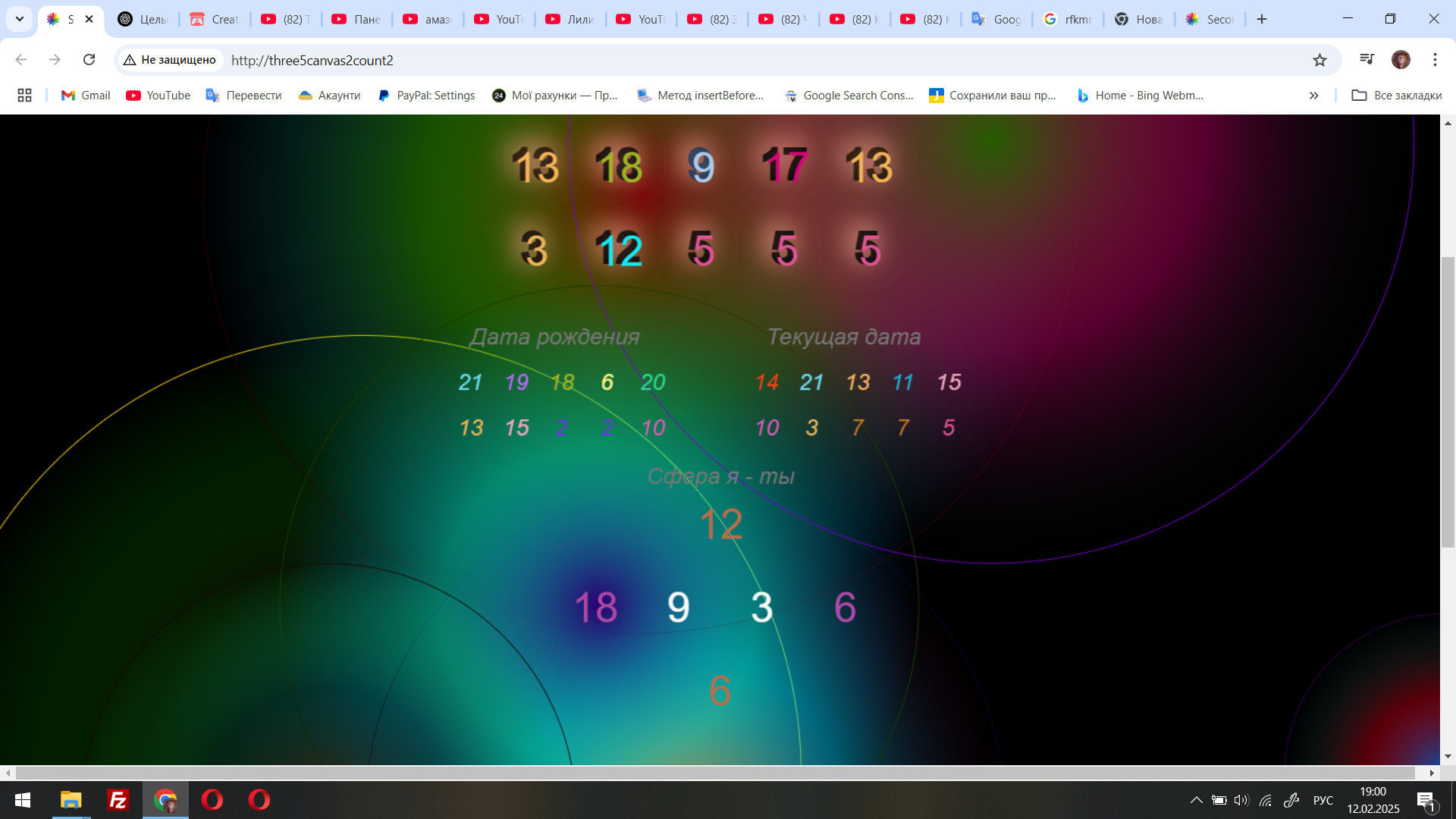Switch to the Нова tab
Image resolution: width=1456 pixels, height=819 pixels.
click(x=1139, y=19)
